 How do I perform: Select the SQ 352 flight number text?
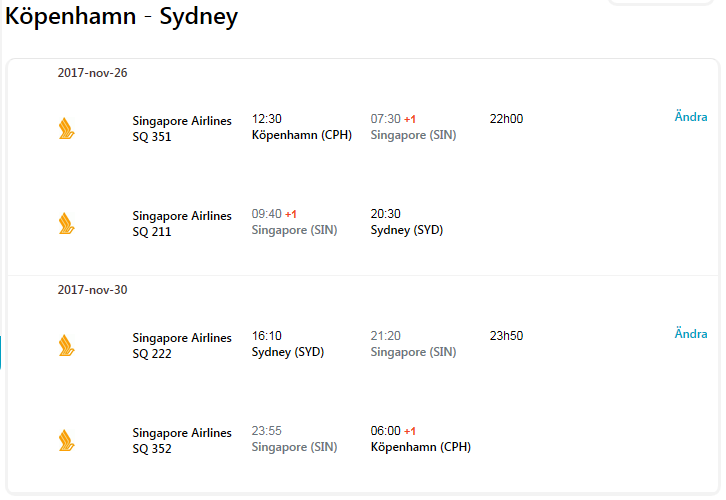pos(152,449)
